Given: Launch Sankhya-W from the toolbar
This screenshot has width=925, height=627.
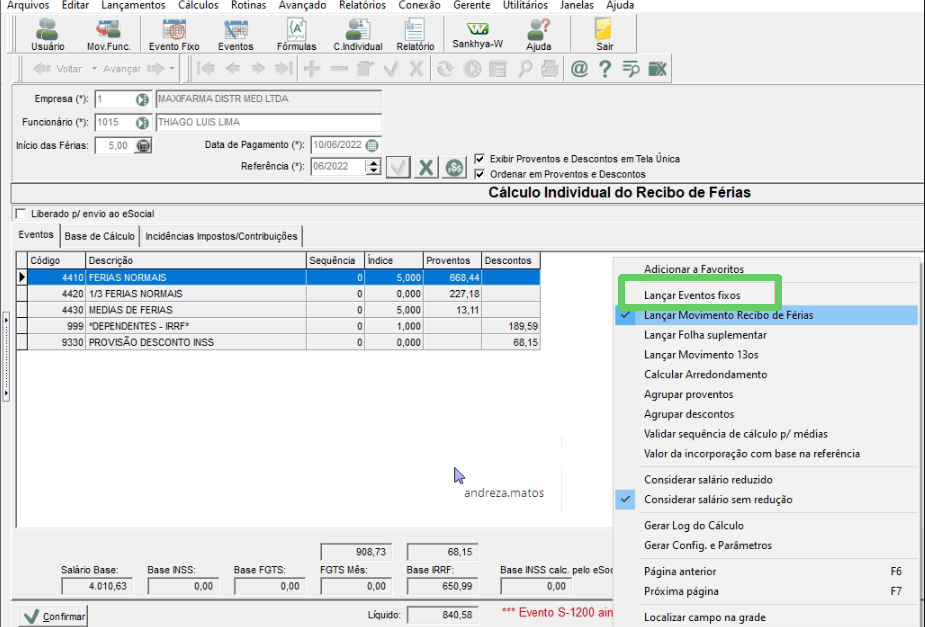Looking at the screenshot, I should [x=477, y=34].
